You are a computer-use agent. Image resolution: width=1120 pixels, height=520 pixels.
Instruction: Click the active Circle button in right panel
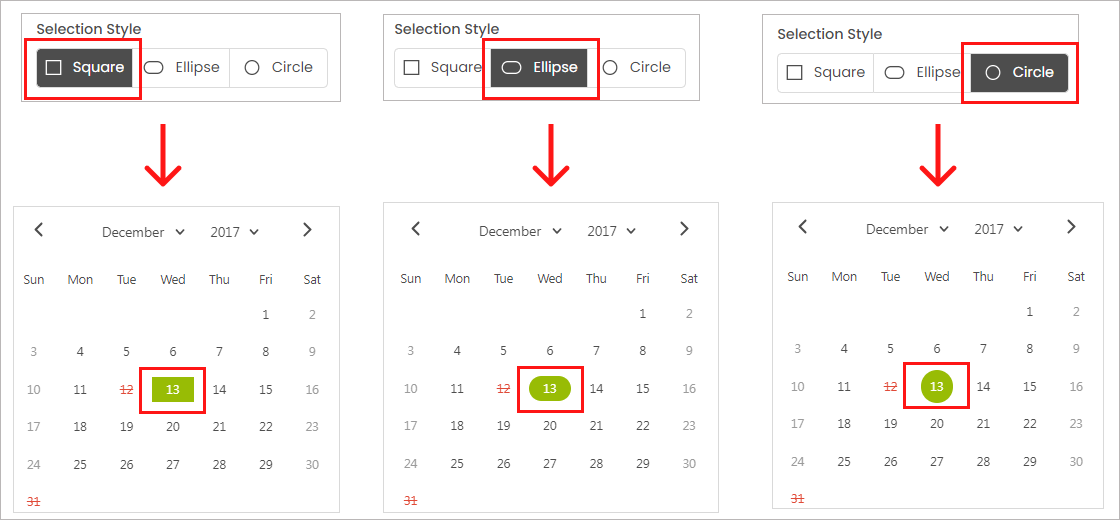point(1019,73)
